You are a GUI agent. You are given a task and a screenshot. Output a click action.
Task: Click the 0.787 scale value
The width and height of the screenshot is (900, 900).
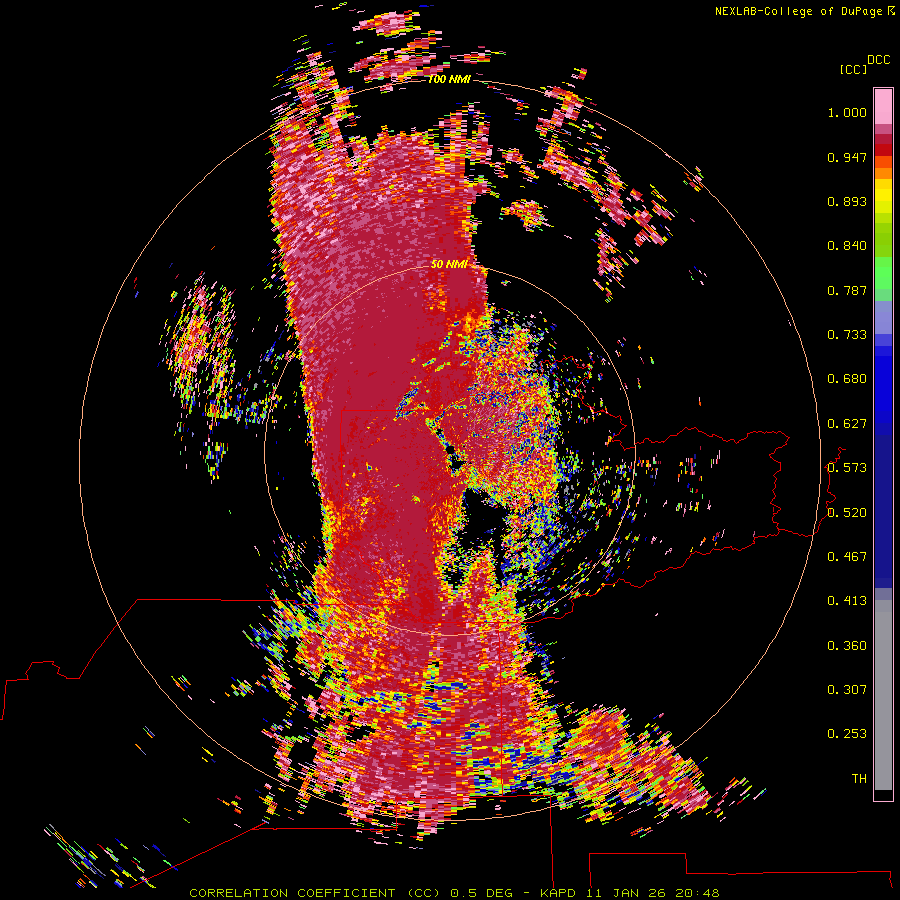[x=847, y=290]
